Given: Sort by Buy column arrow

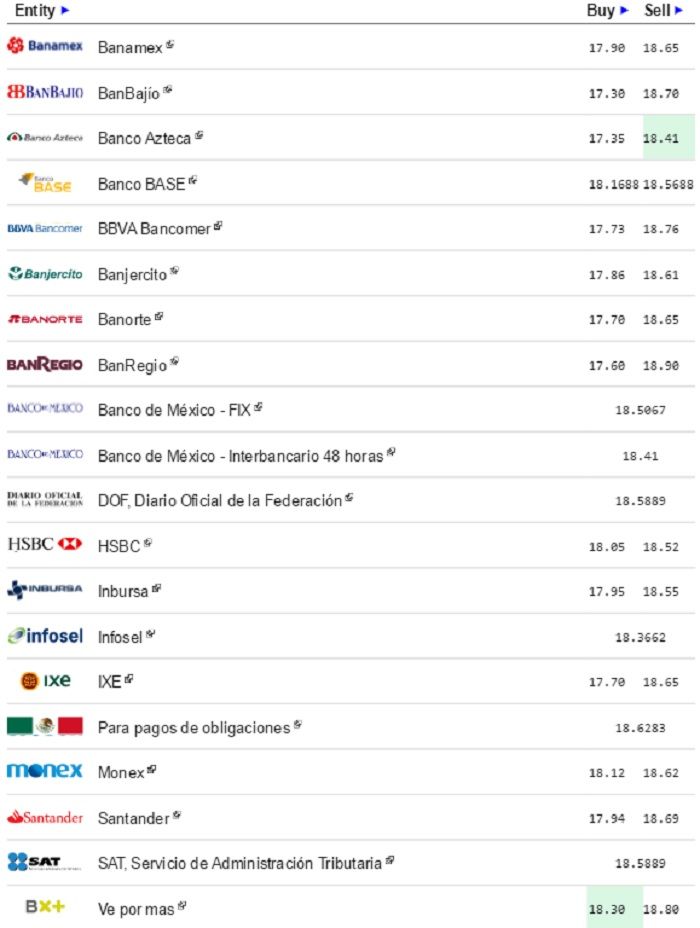Looking at the screenshot, I should coord(624,10).
